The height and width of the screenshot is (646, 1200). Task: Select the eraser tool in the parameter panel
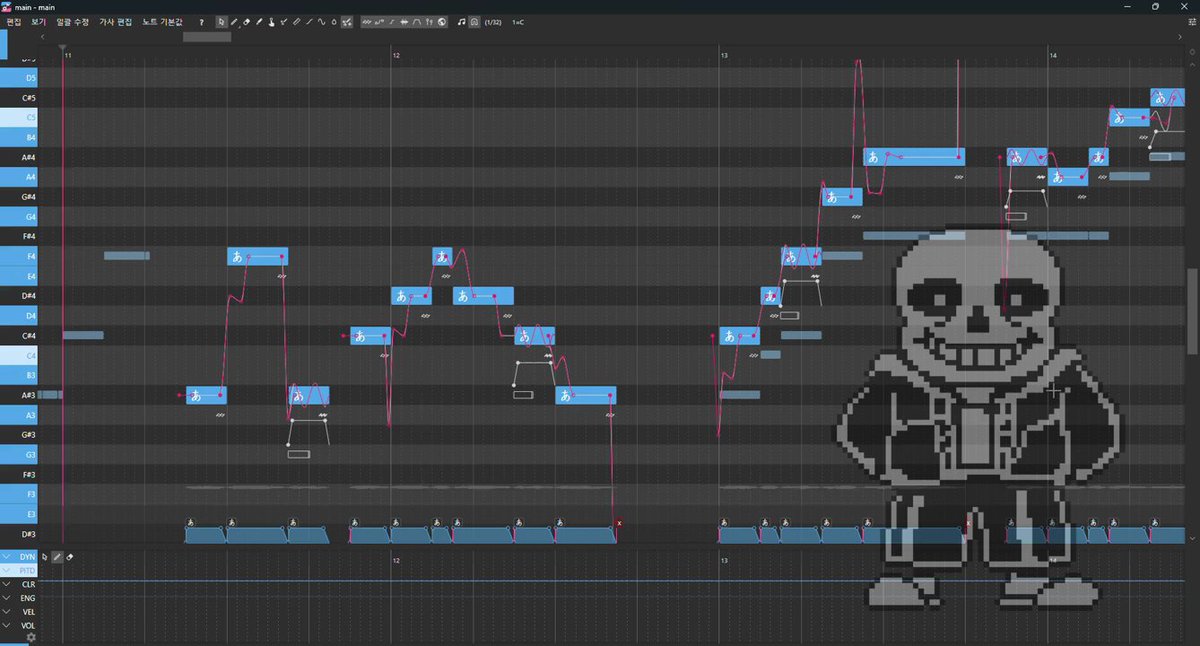click(70, 557)
